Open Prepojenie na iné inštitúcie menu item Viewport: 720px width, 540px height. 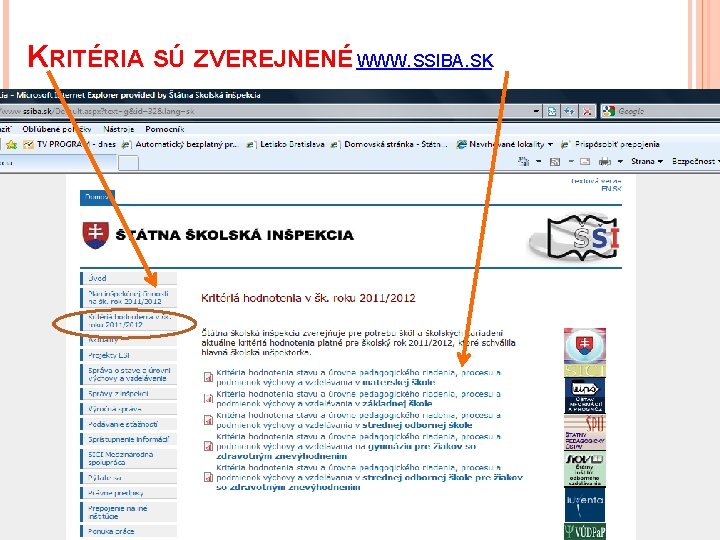[129, 512]
